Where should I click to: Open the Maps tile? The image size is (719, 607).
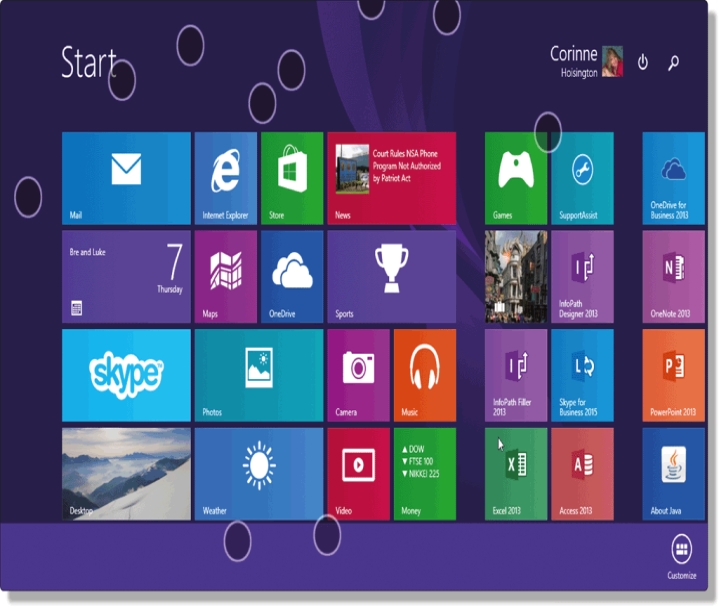click(x=226, y=277)
